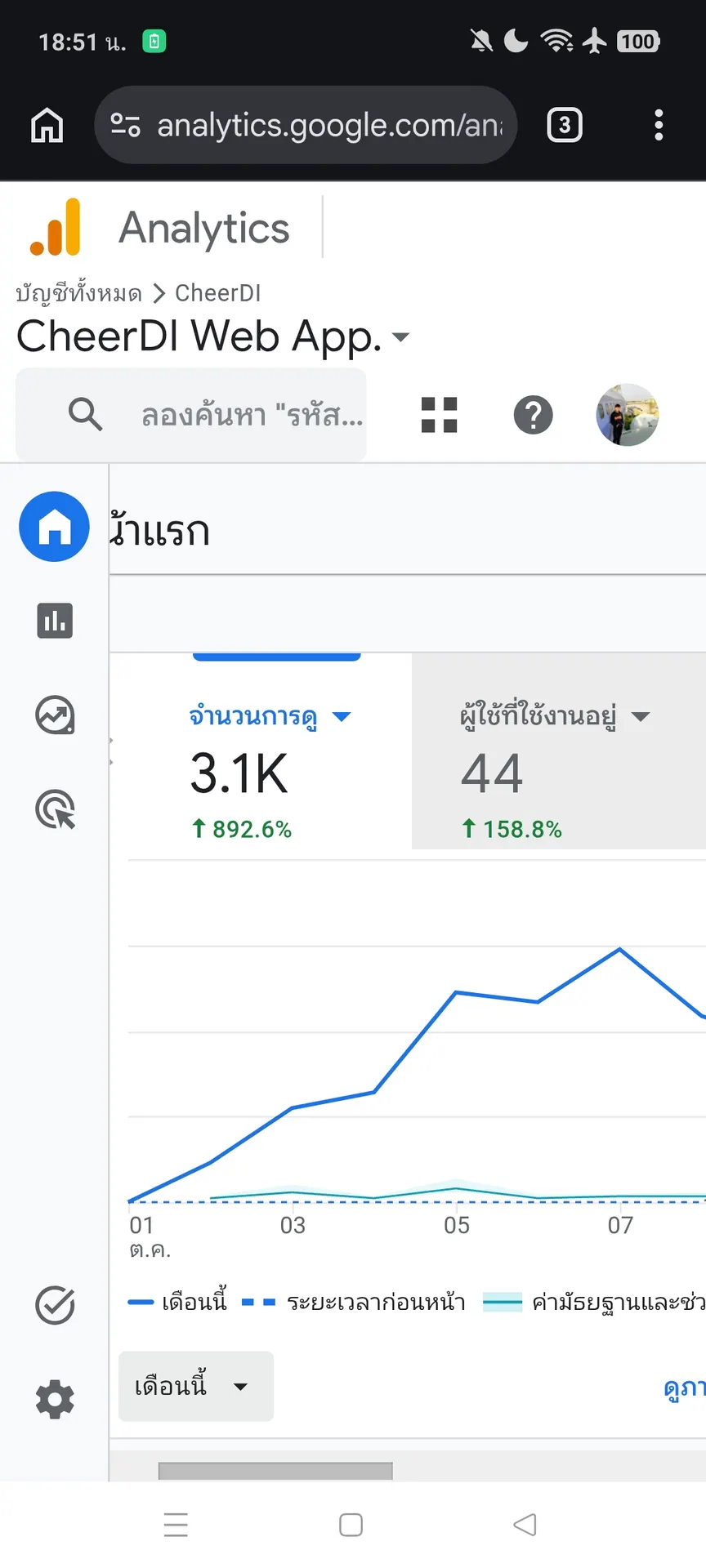Select the 44 active users metric card
Viewport: 706px width, 1568px height.
pyautogui.click(x=559, y=751)
